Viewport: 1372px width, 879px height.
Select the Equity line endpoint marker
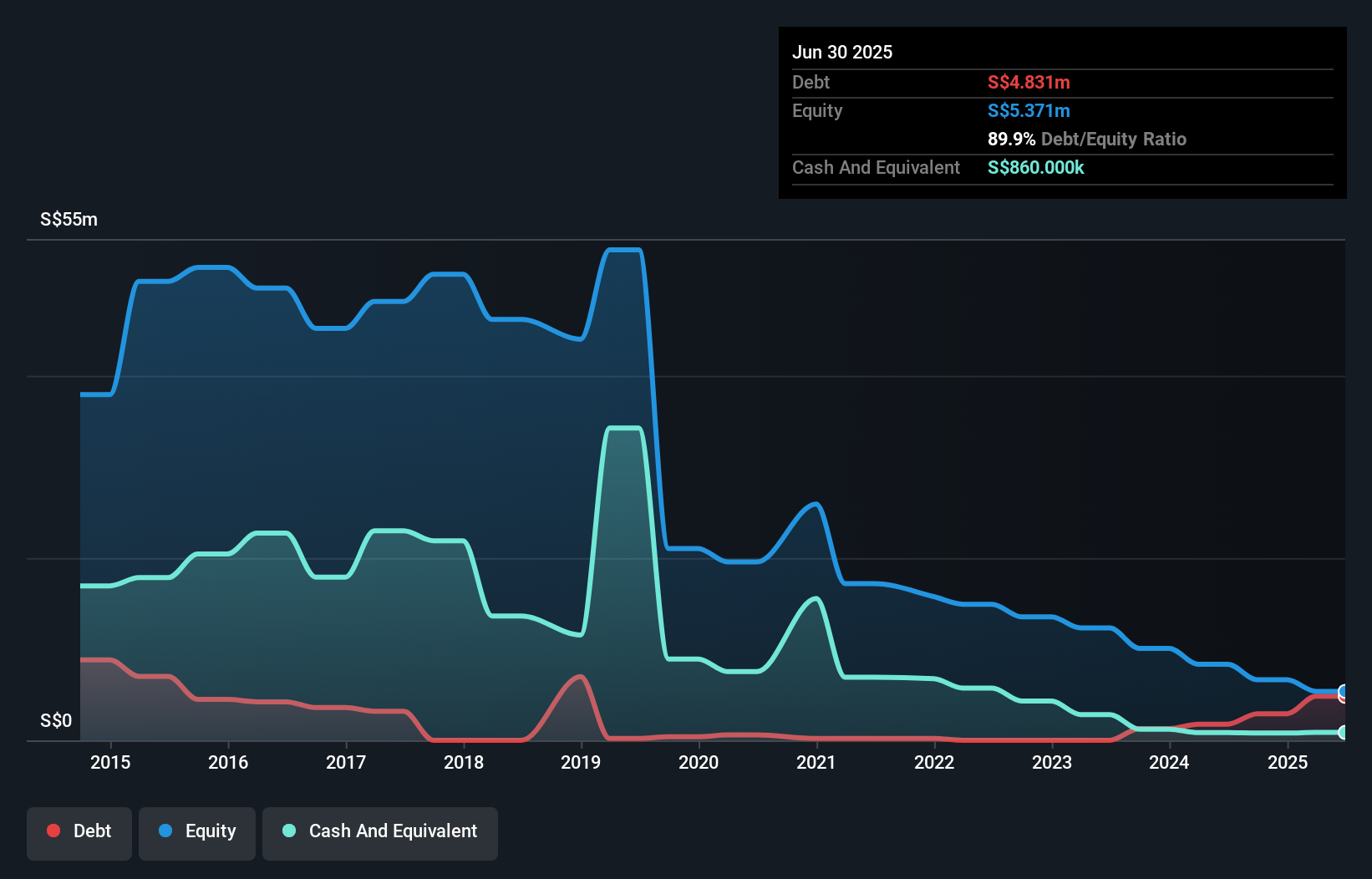(1342, 690)
